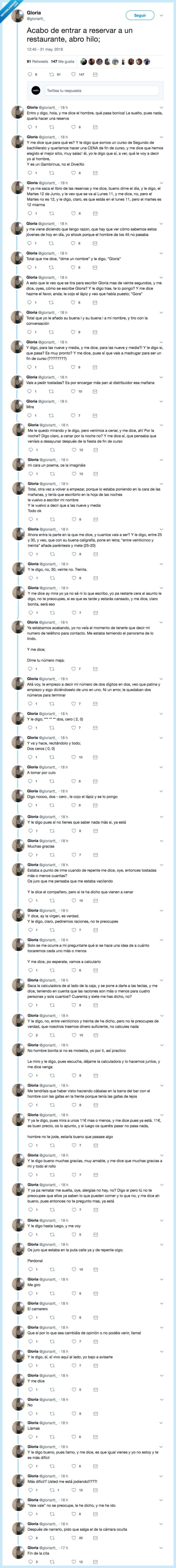
Task: Click the Seguir follow button
Action: point(140,15)
